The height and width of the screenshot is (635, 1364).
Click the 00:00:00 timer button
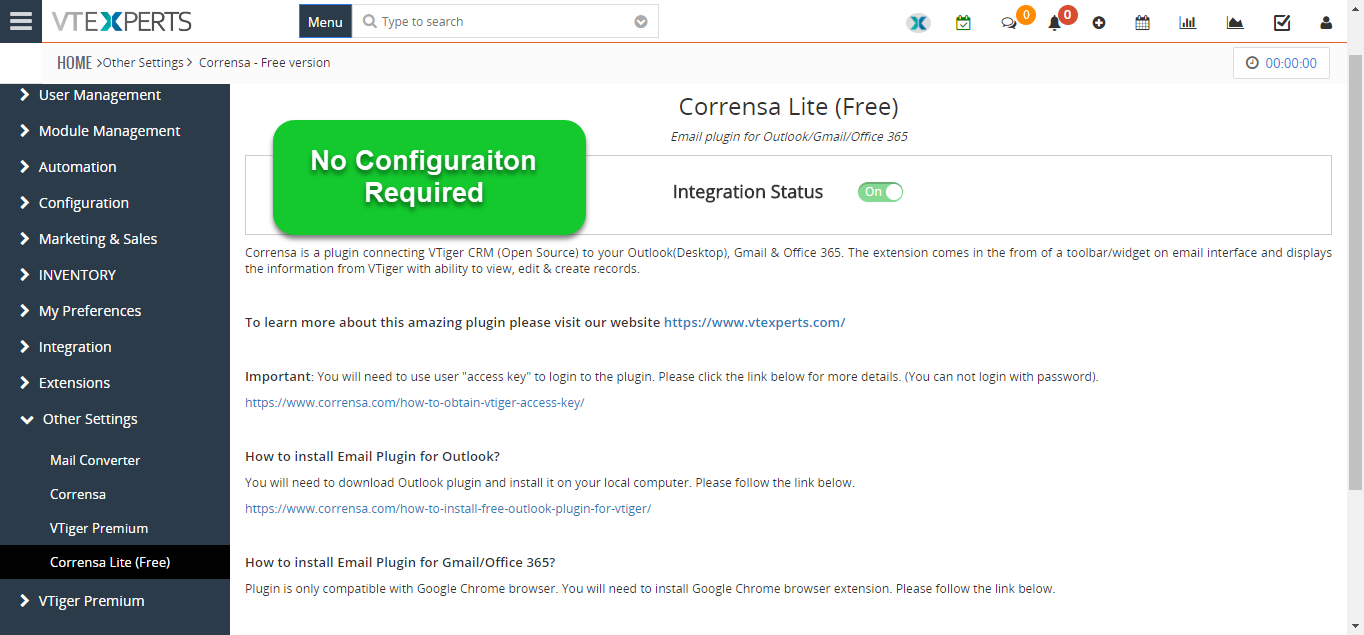click(x=1281, y=63)
